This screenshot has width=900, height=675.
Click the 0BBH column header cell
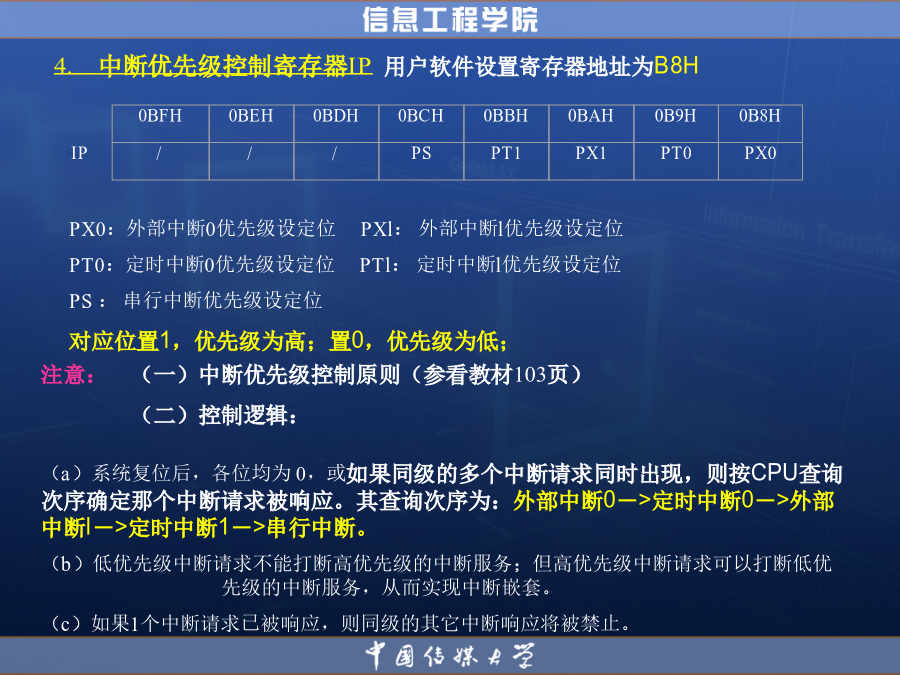(x=505, y=117)
